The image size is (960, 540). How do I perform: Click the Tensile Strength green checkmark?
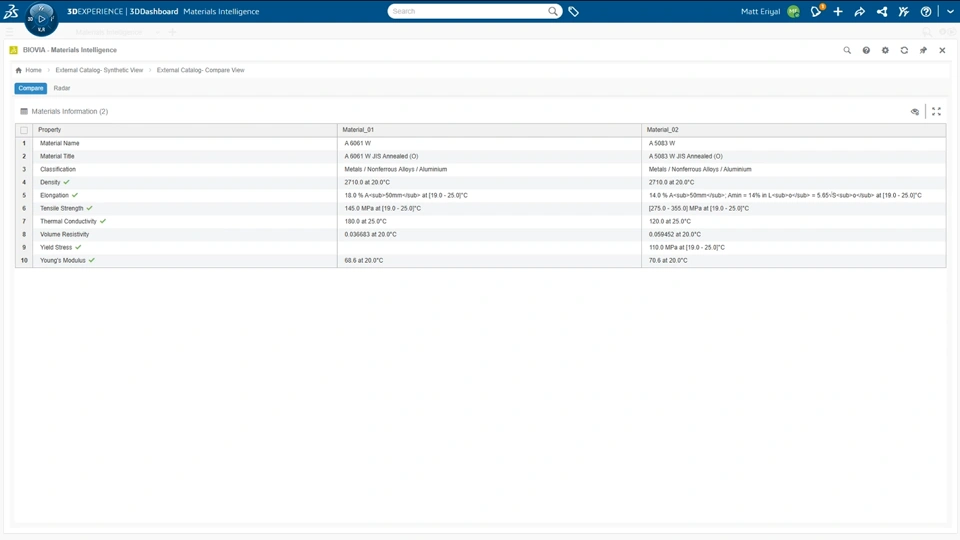[89, 208]
